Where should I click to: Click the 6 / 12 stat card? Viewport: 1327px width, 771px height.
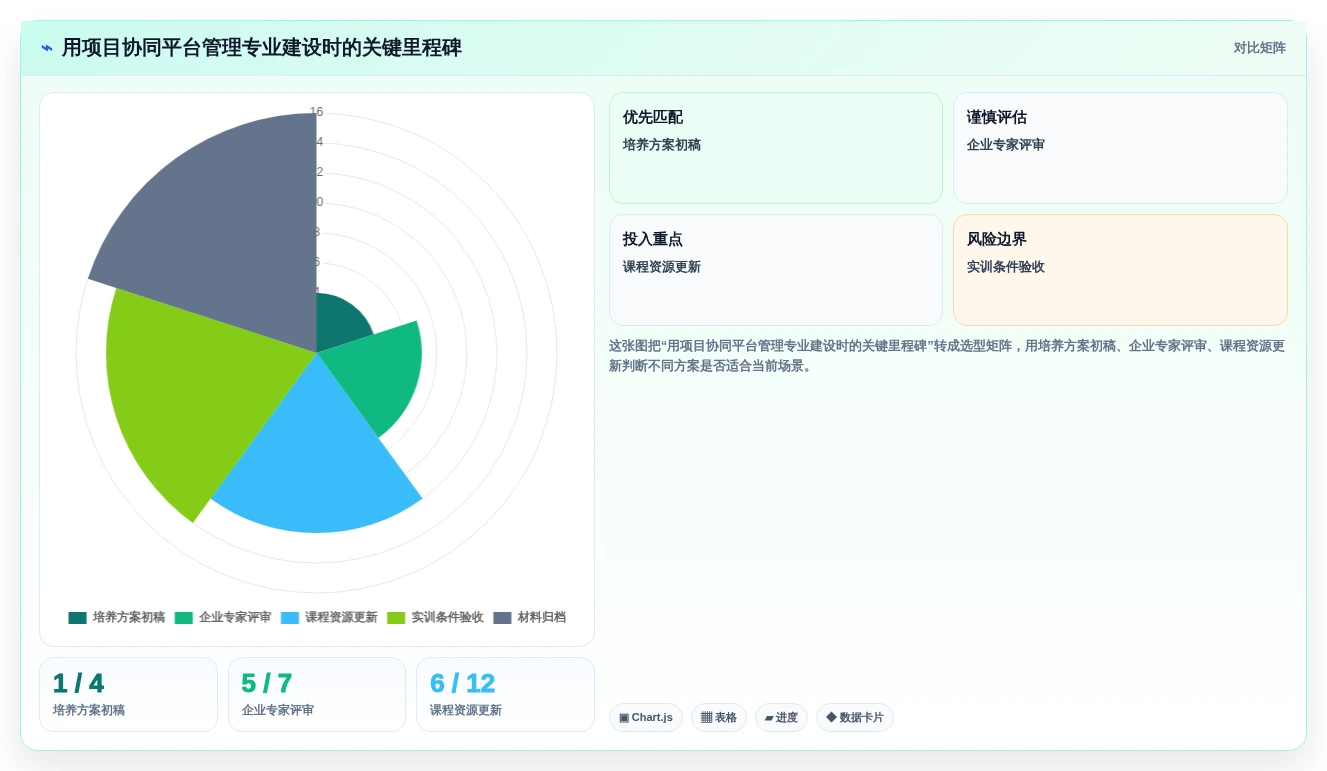(505, 694)
